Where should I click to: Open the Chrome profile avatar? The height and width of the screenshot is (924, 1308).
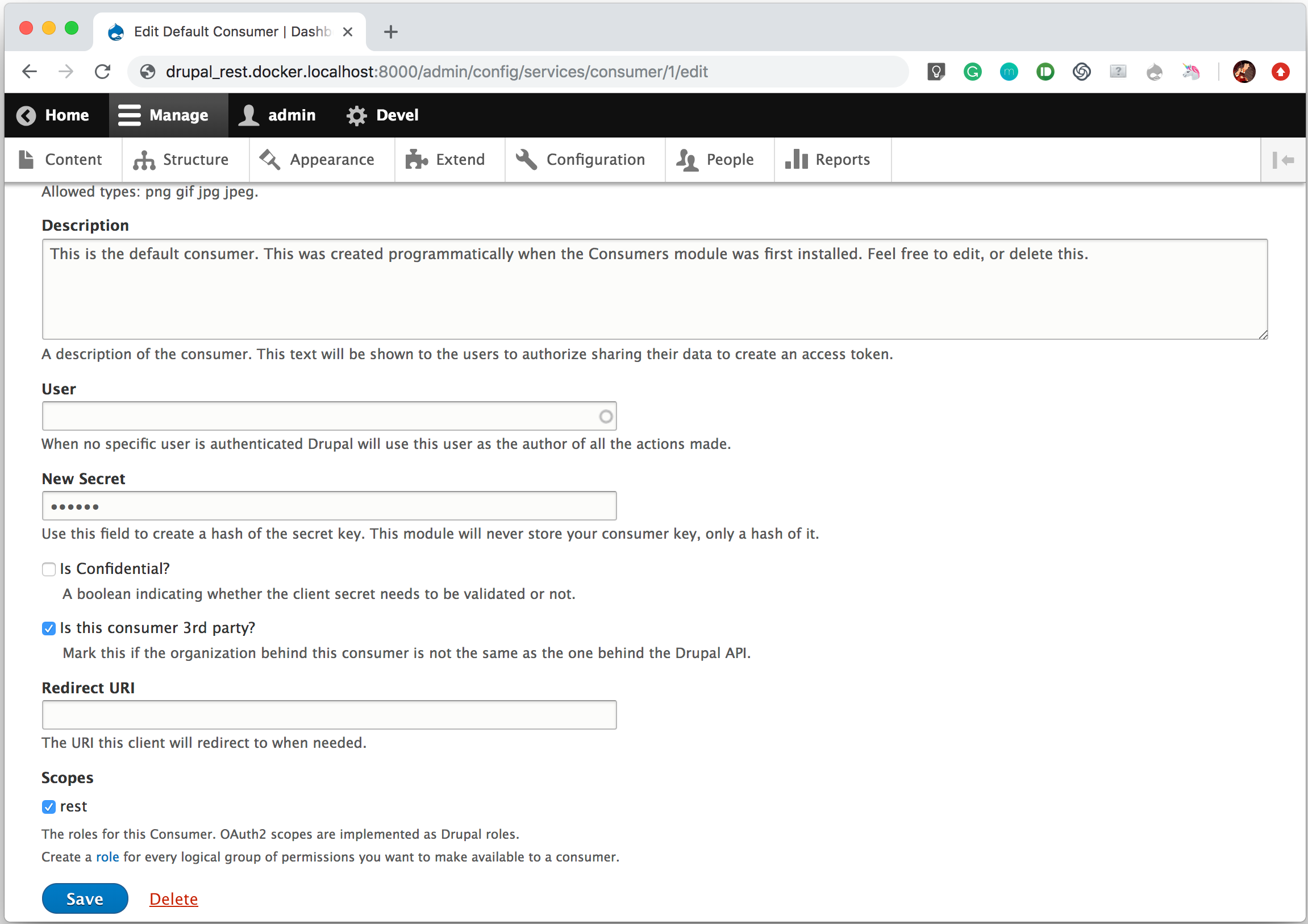tap(1244, 72)
